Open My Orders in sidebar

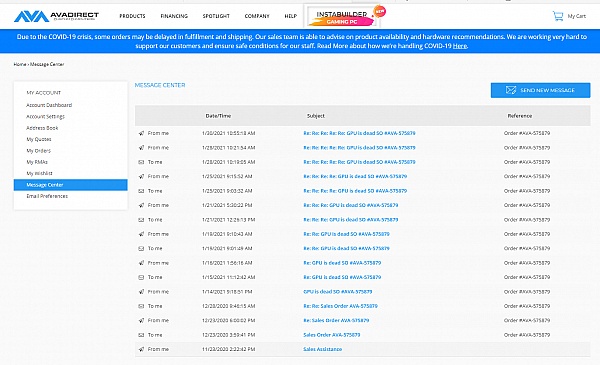(38, 151)
